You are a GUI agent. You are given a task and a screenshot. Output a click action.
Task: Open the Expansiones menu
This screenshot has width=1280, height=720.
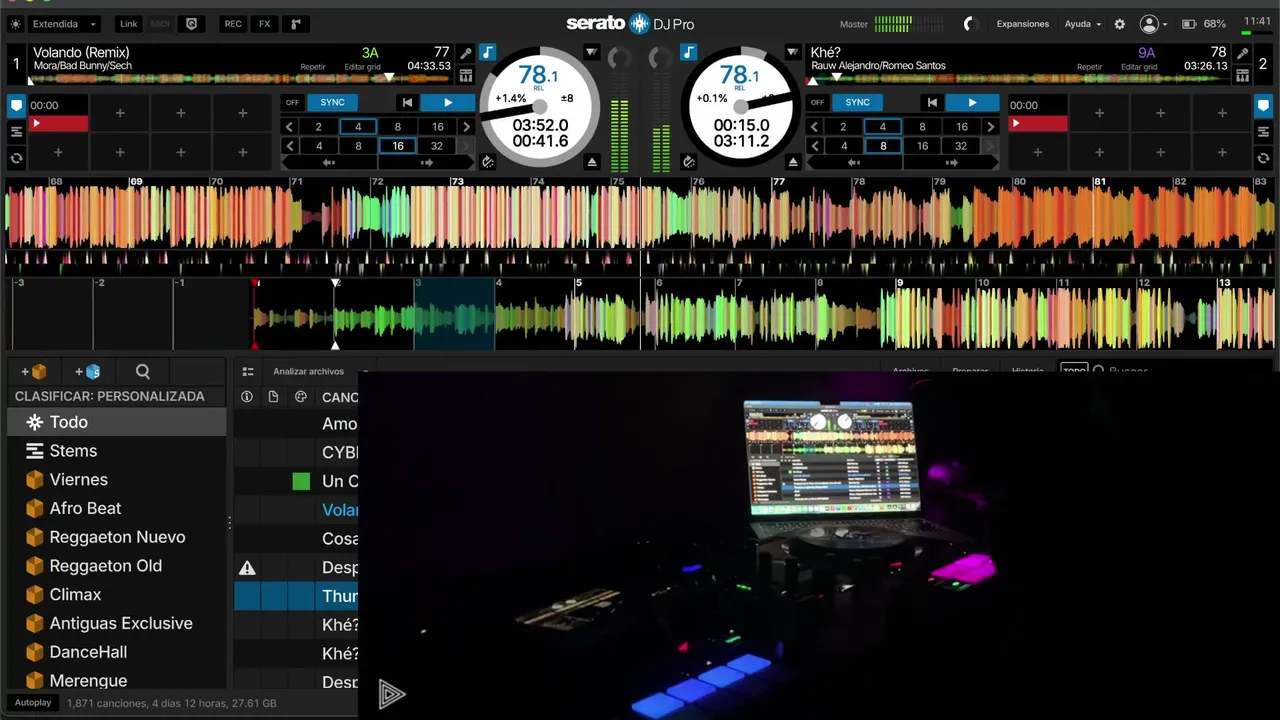point(1023,24)
